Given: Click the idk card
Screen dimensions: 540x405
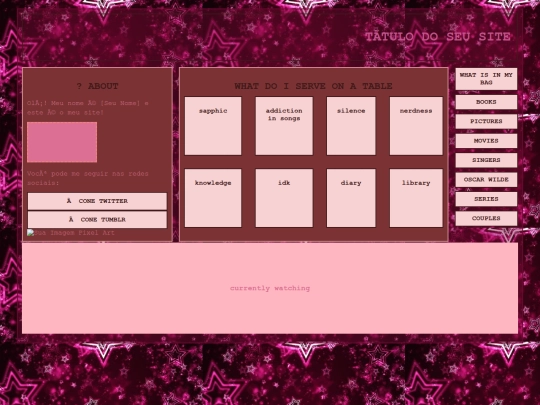Looking at the screenshot, I should pos(284,198).
